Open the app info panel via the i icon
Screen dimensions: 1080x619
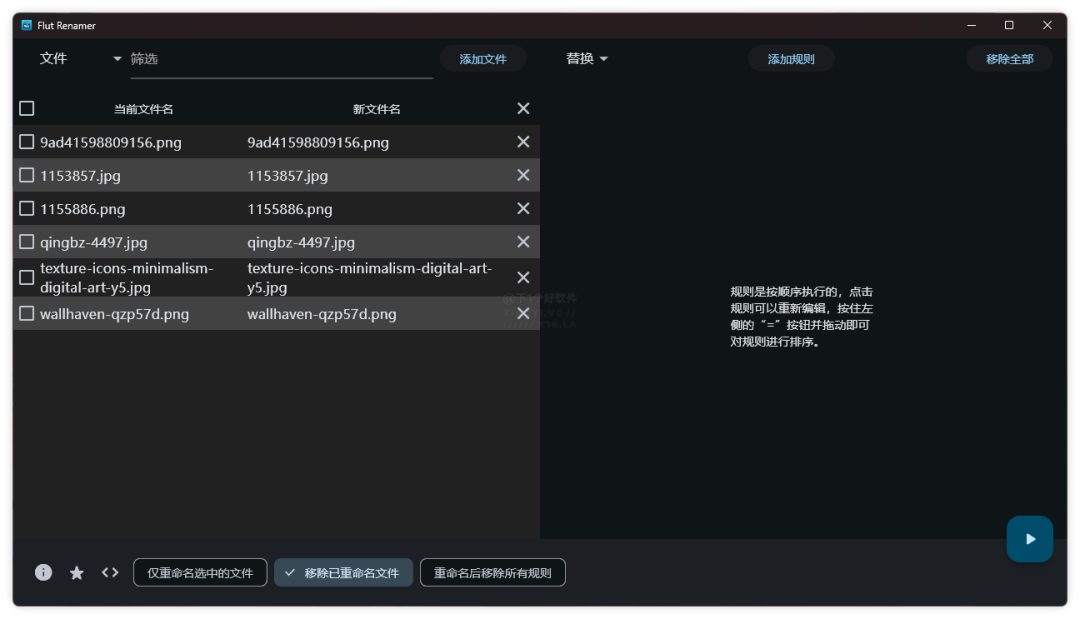42,572
